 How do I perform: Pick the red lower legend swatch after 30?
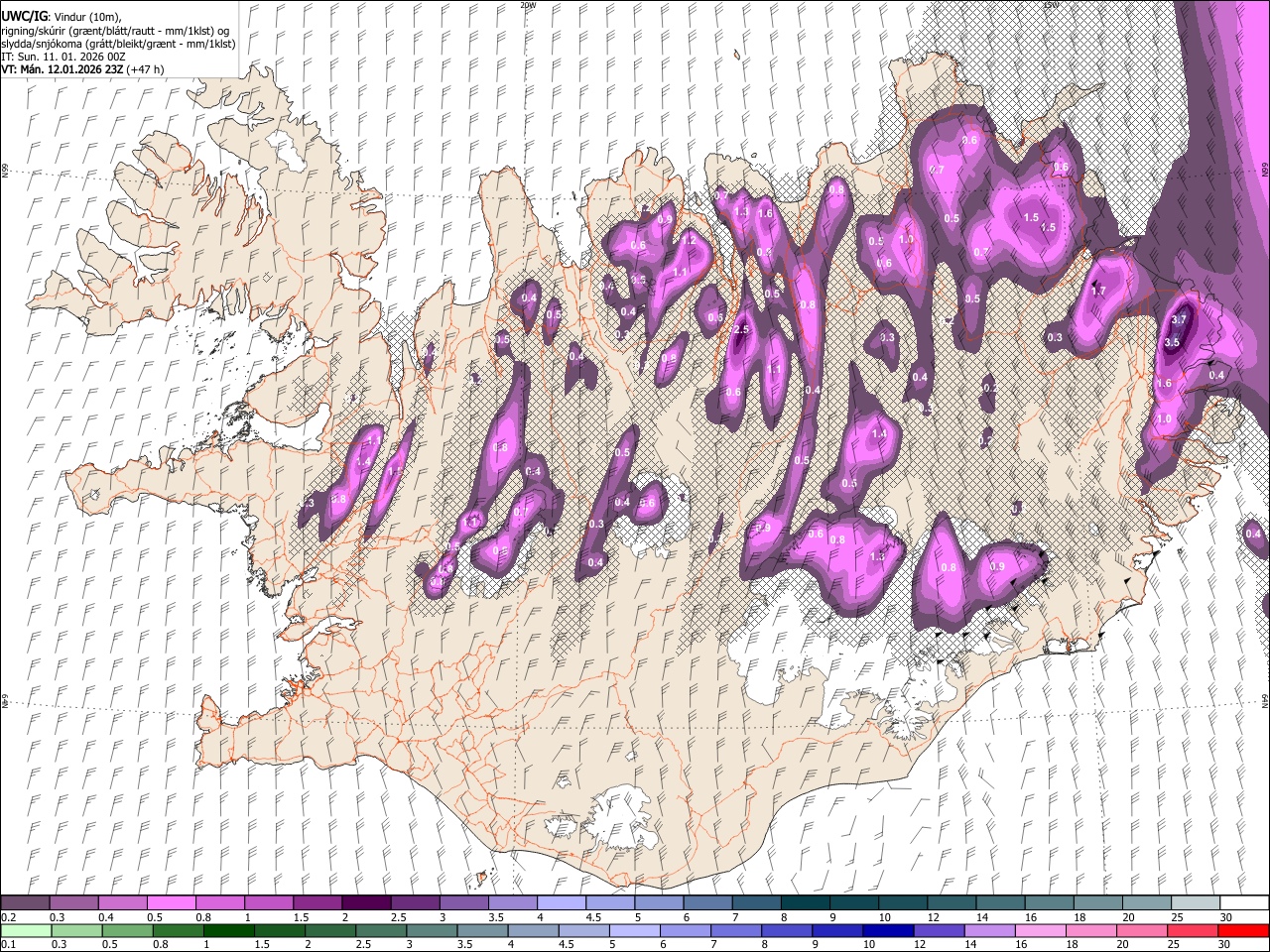click(1242, 930)
